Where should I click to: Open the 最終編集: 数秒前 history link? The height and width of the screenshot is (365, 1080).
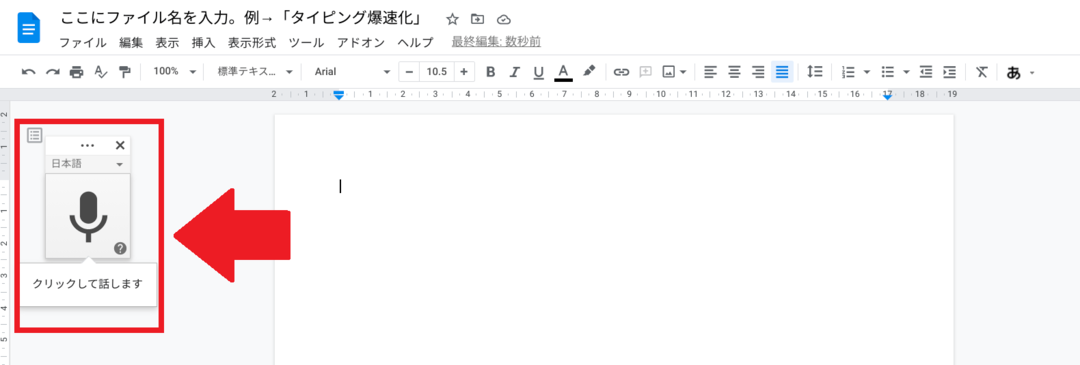[x=496, y=42]
